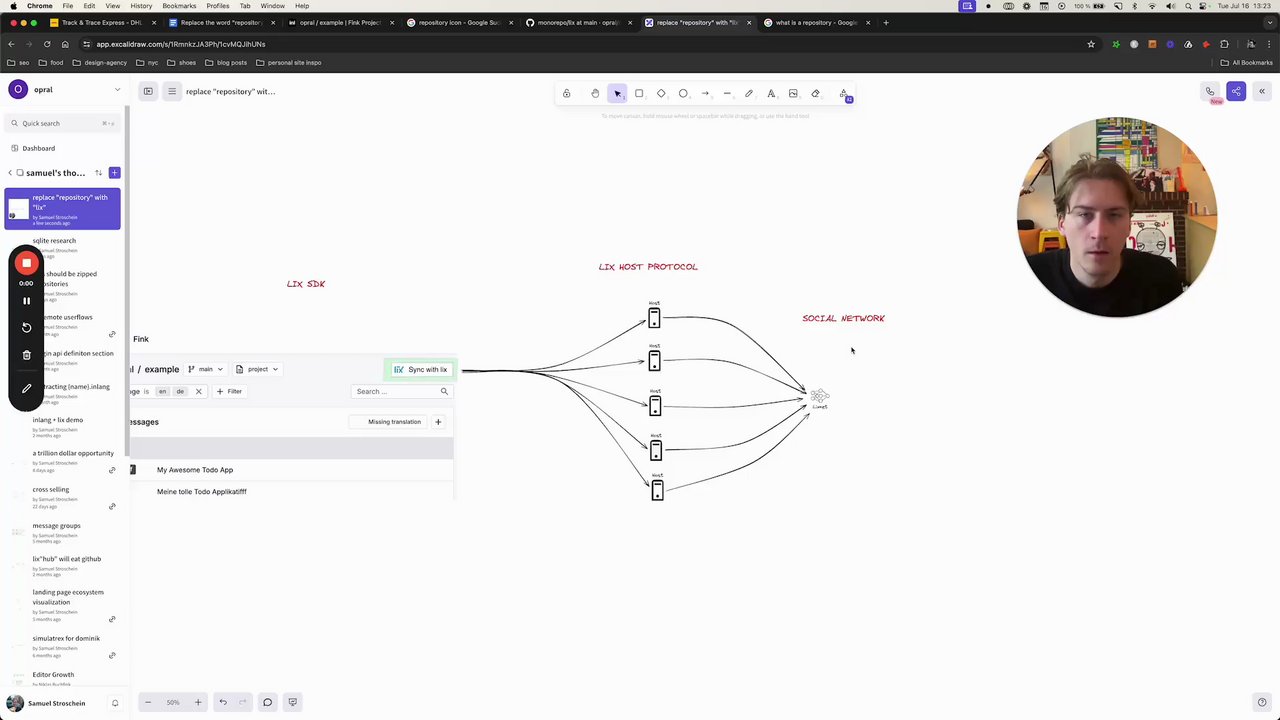Viewport: 1280px width, 720px height.
Task: Open the More tools shapes menu
Action: [x=845, y=94]
